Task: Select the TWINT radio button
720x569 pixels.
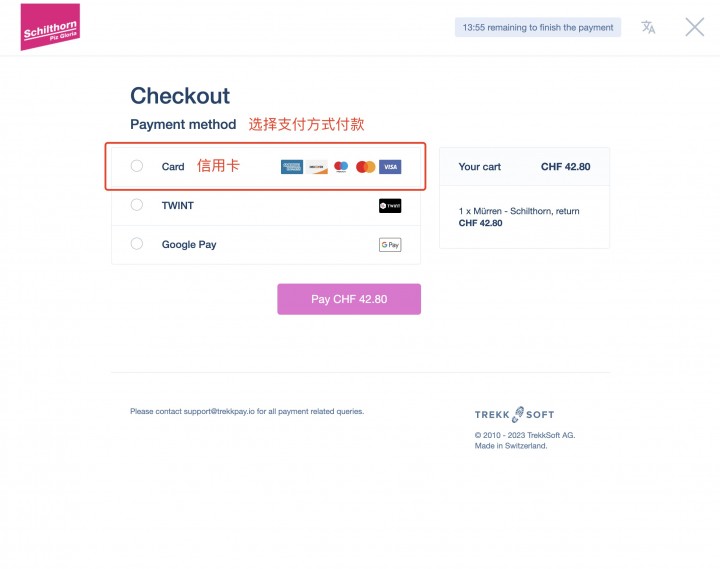Action: 137,205
